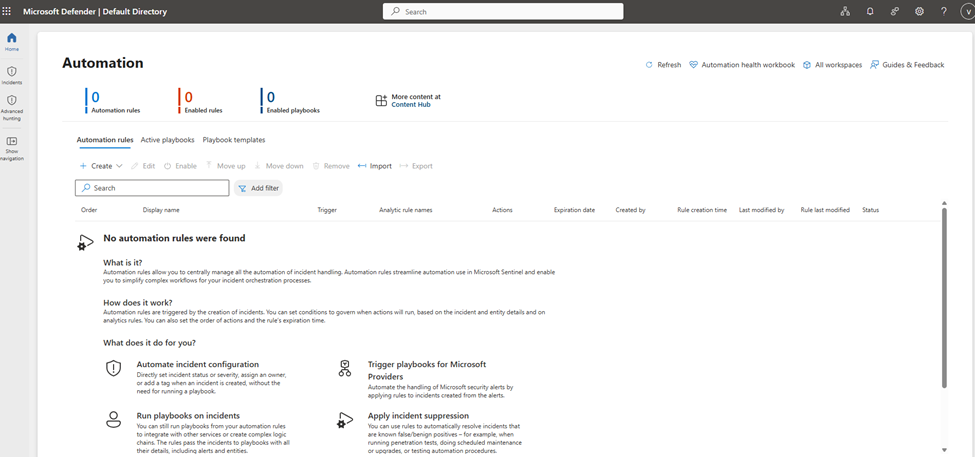The width and height of the screenshot is (975, 457).
Task: Open Advanced hunting in the sidebar
Action: 12,107
